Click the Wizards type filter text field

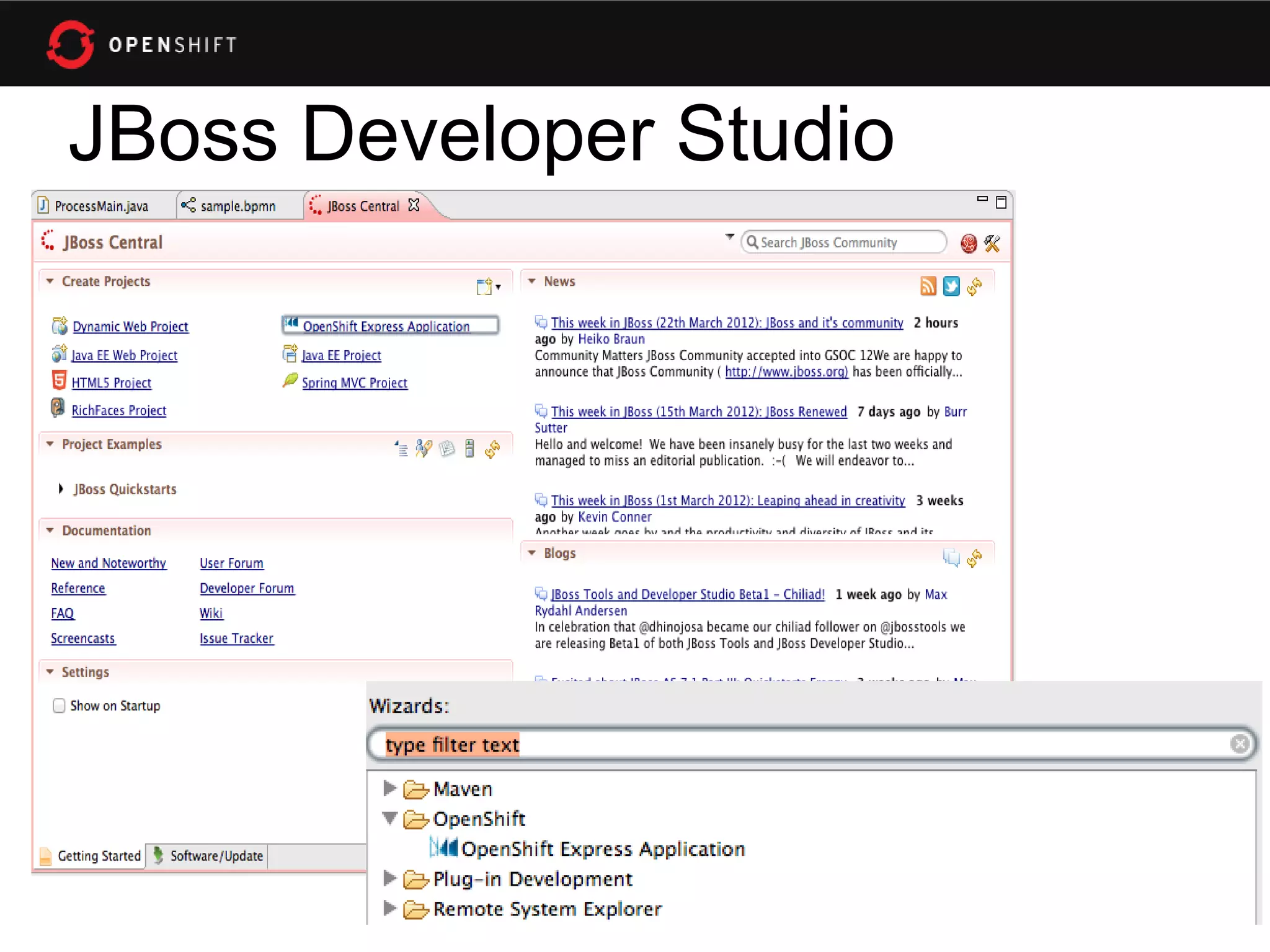812,744
